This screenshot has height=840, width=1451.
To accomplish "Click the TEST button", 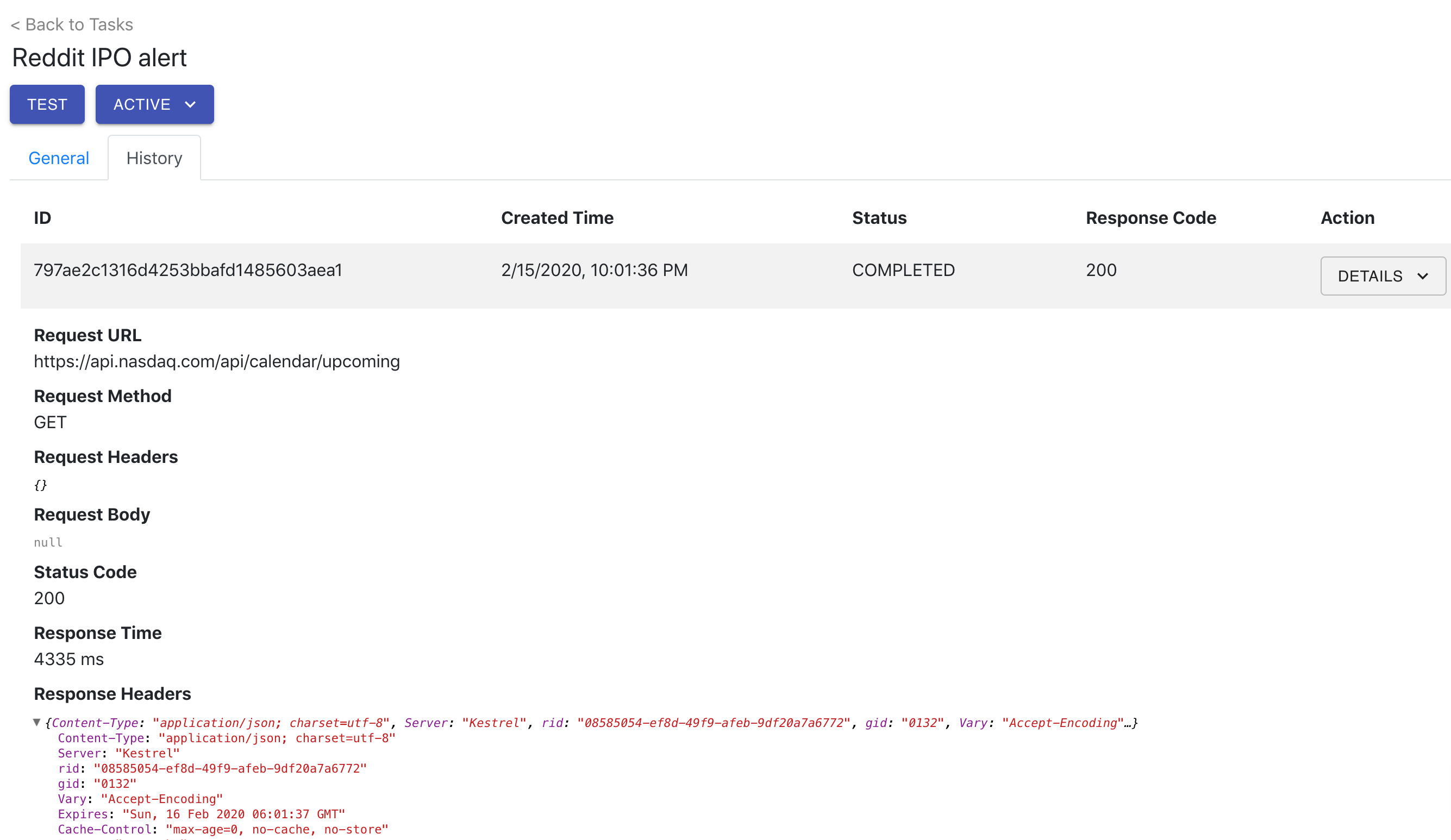I will tap(47, 104).
